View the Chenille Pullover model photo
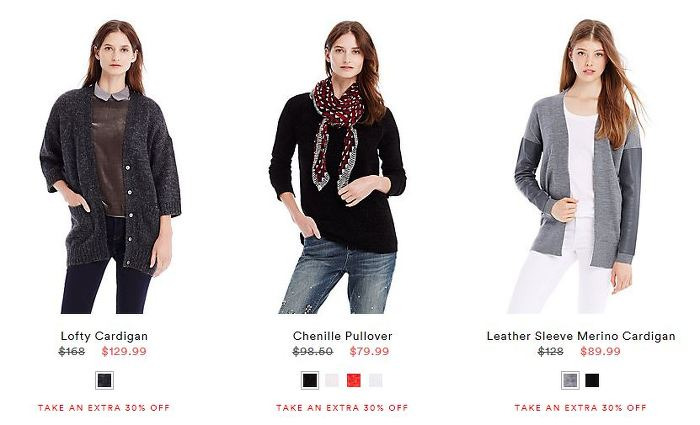700x425 pixels. 338,166
